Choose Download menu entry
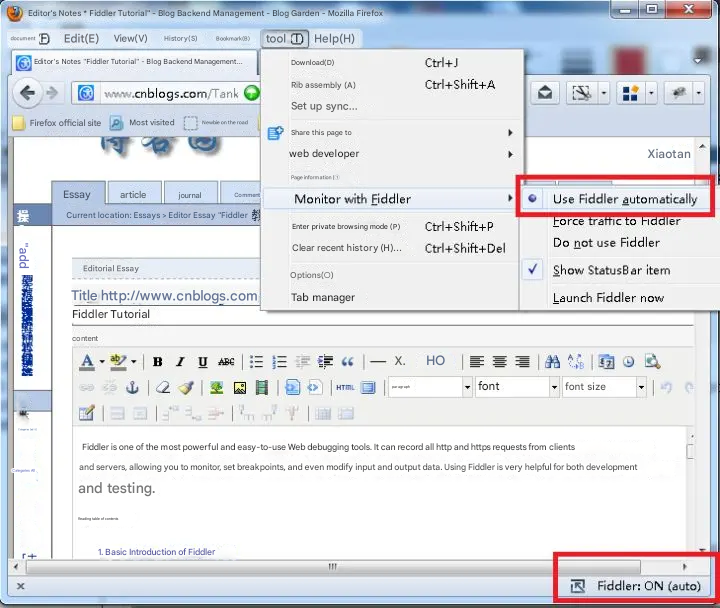 (391, 63)
